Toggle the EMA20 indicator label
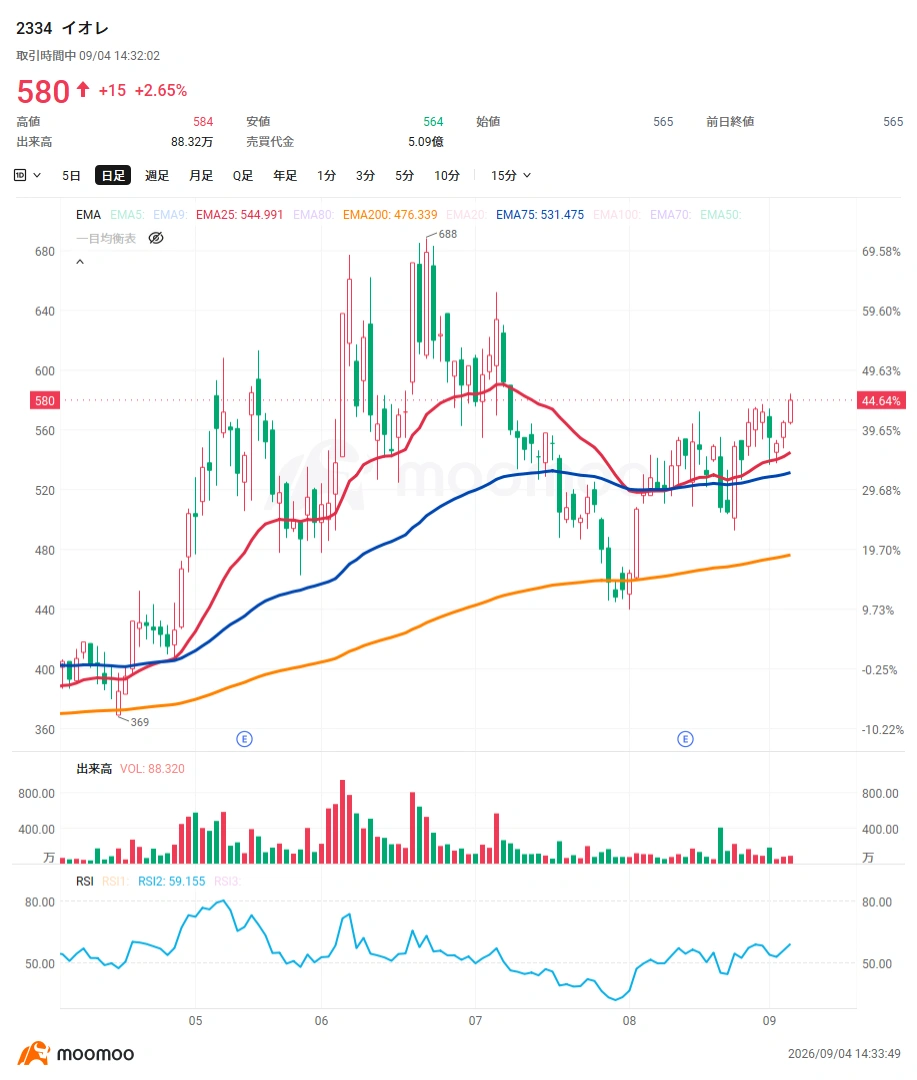This screenshot has width=917, height=1080. pyautogui.click(x=466, y=215)
